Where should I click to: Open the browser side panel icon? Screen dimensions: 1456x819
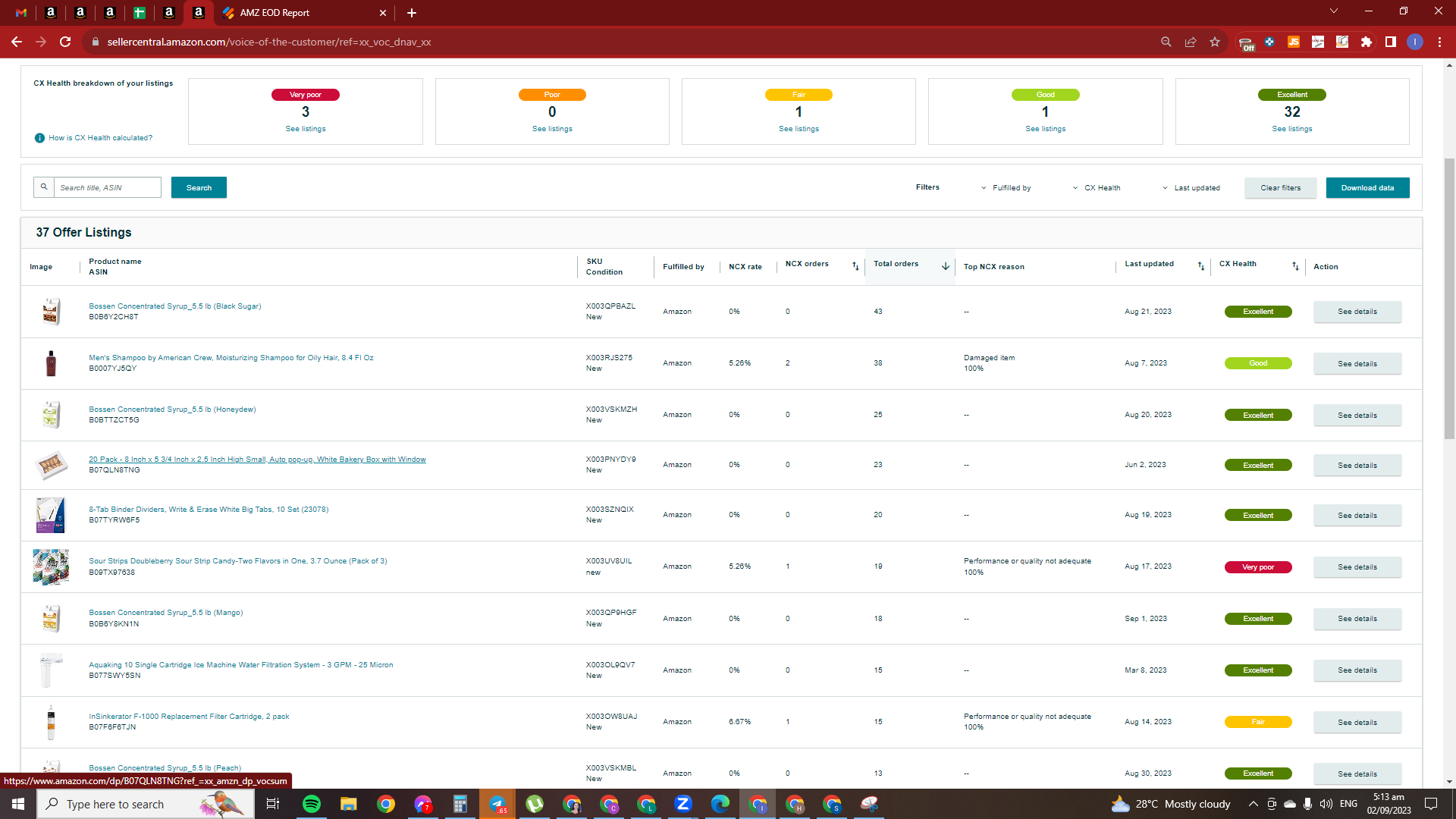pyautogui.click(x=1391, y=42)
